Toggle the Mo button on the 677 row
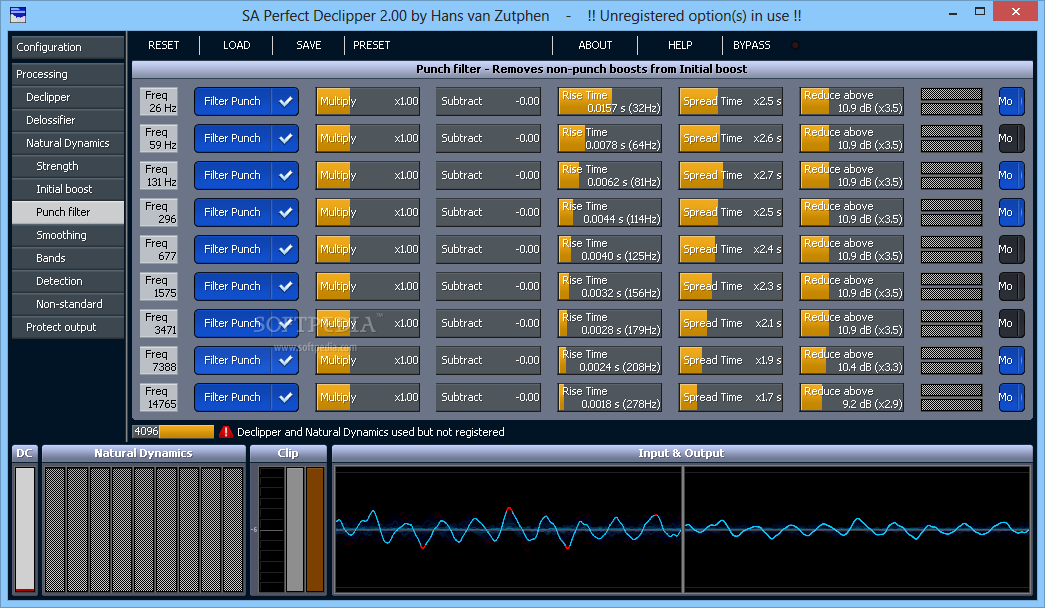Viewport: 1045px width, 608px height. (x=1010, y=249)
